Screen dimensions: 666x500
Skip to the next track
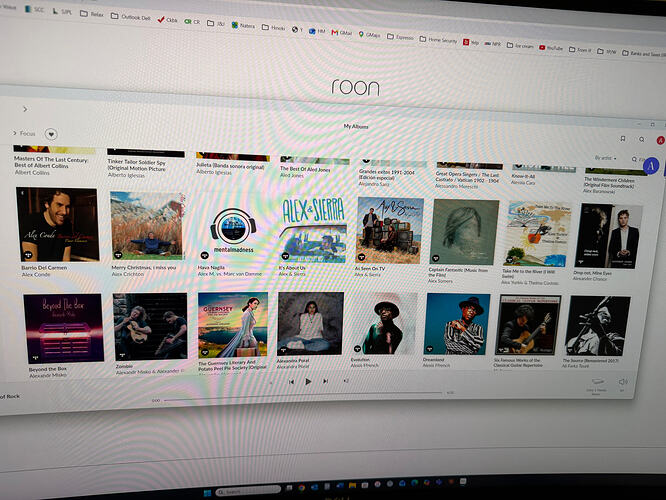pos(325,381)
